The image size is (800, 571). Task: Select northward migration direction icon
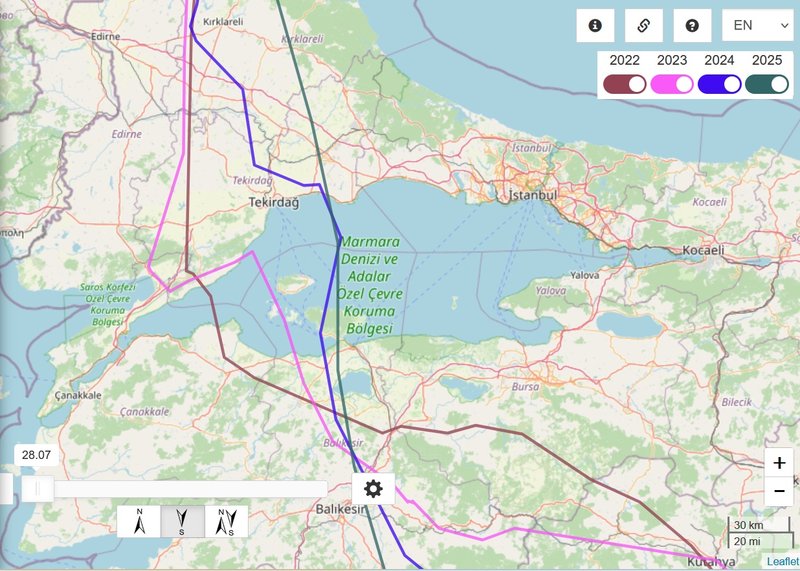(x=139, y=522)
